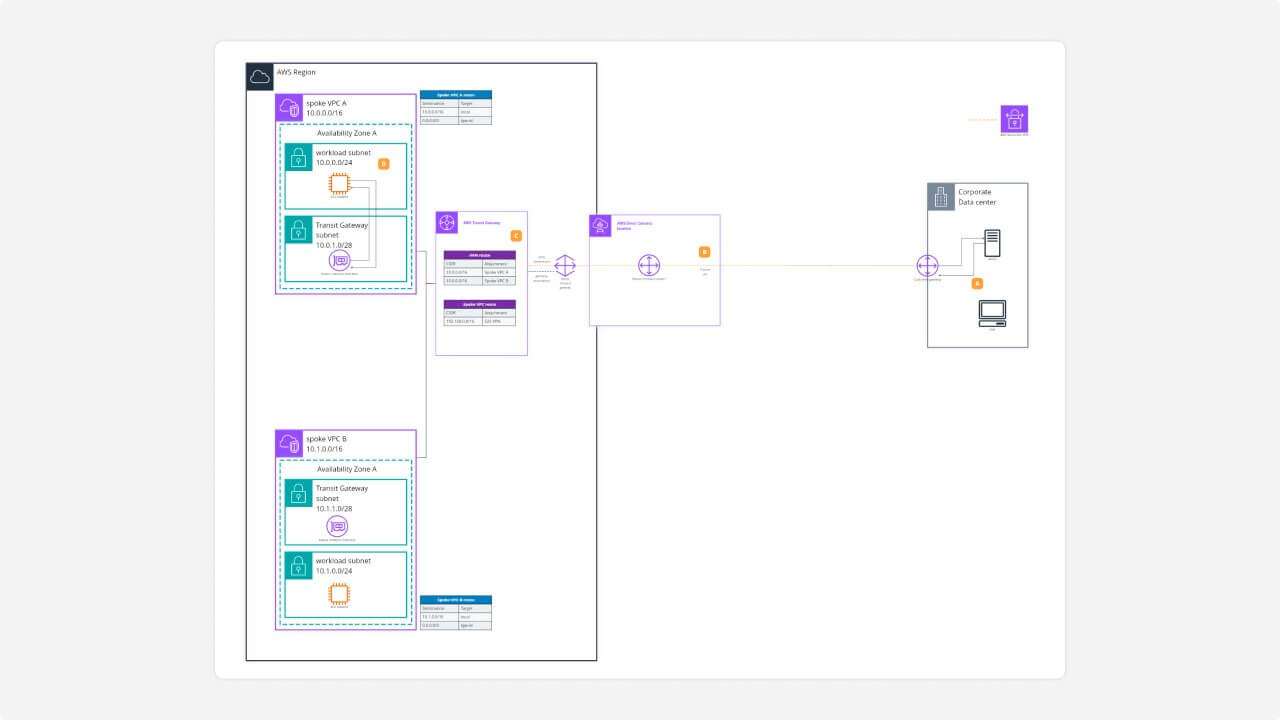
Task: Click the 'workload subnet 10.1.0.0/24' text
Action: pos(343,566)
